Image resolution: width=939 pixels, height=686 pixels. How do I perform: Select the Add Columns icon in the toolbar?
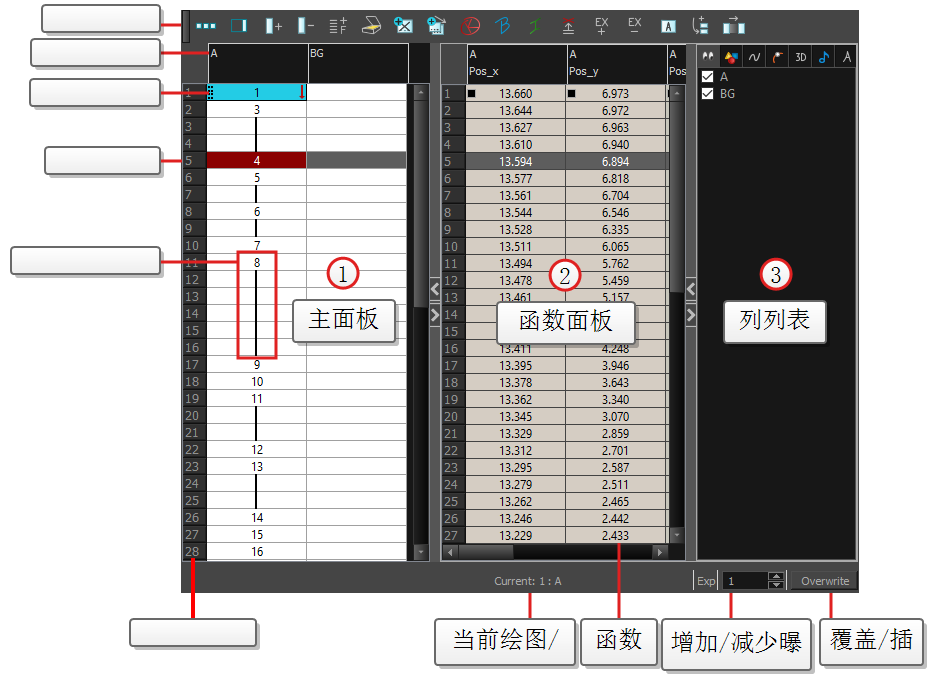point(273,26)
